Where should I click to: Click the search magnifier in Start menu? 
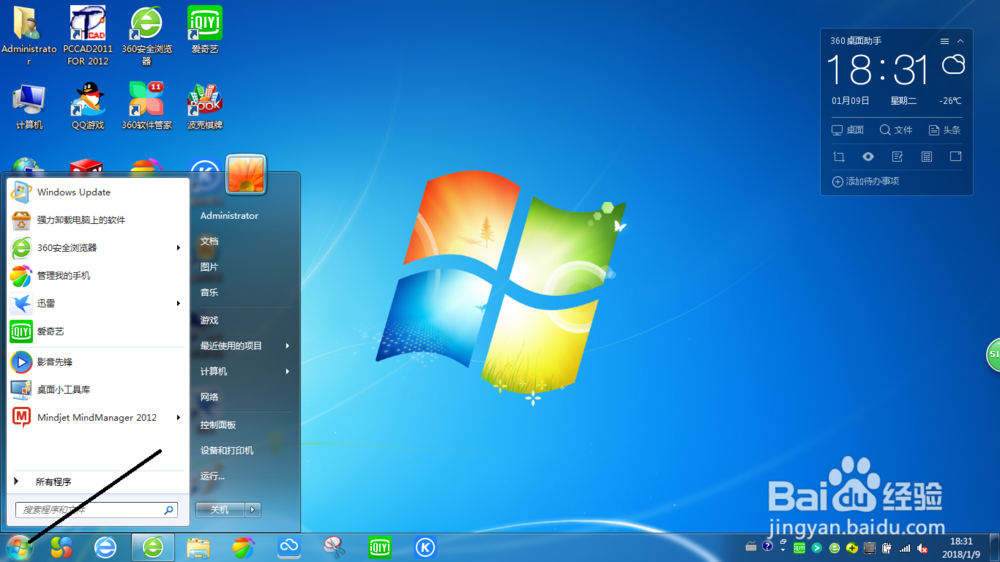coord(169,510)
